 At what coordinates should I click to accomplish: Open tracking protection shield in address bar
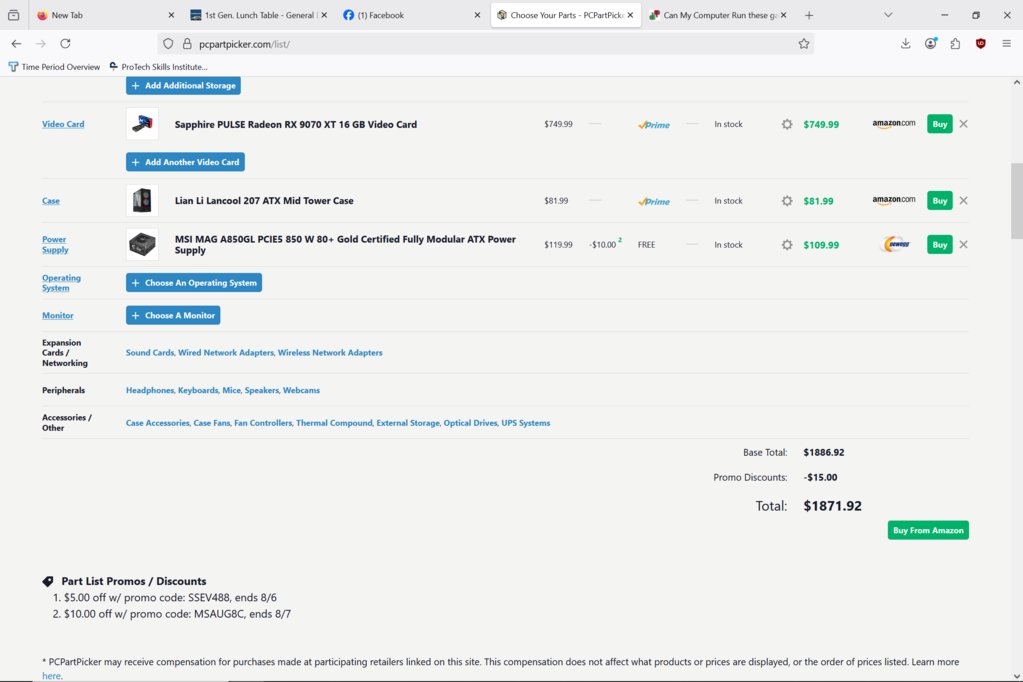coord(168,44)
